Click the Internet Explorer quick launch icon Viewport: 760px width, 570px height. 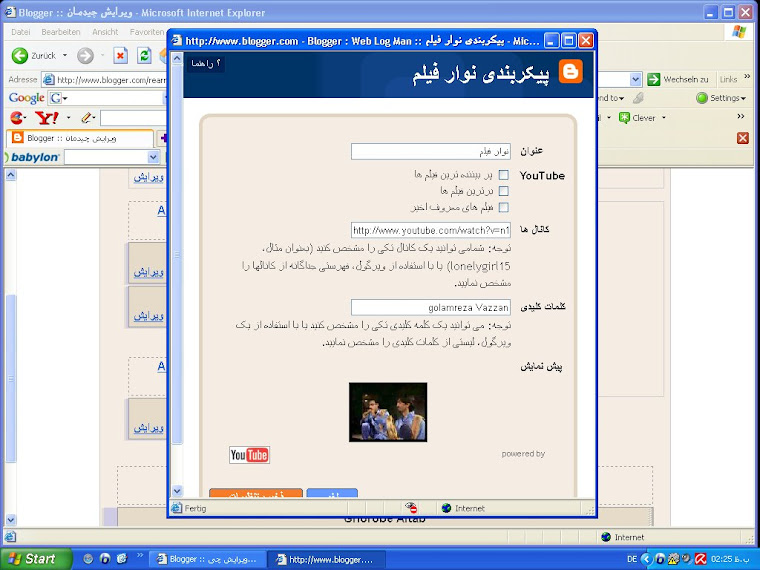pos(122,558)
